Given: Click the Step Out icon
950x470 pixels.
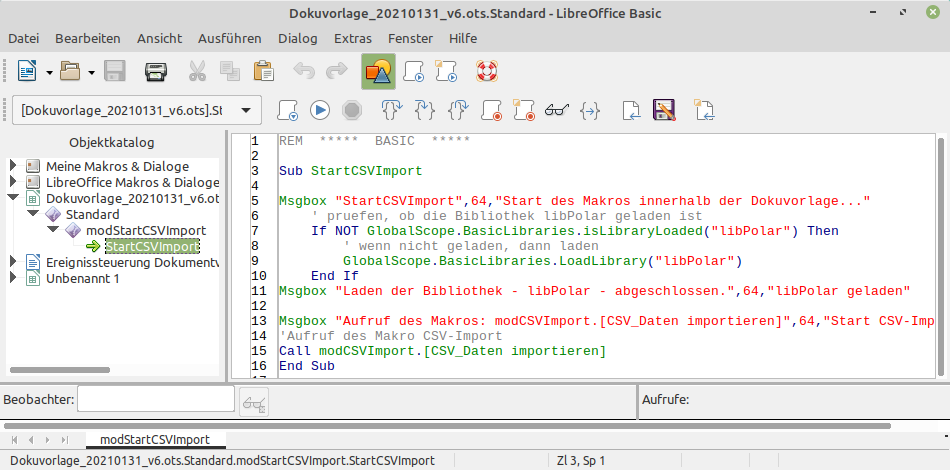Looking at the screenshot, I should click(x=458, y=110).
